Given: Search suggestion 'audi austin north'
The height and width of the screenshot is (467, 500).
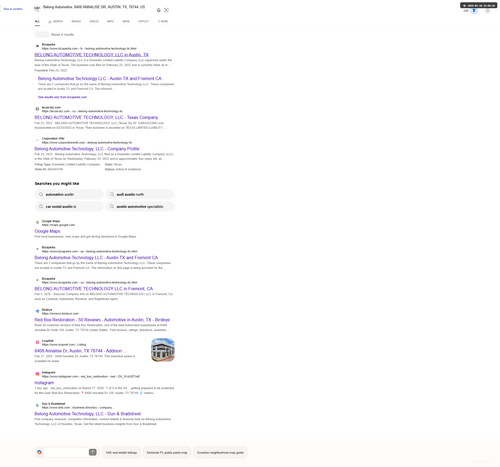Looking at the screenshot, I should (140, 194).
